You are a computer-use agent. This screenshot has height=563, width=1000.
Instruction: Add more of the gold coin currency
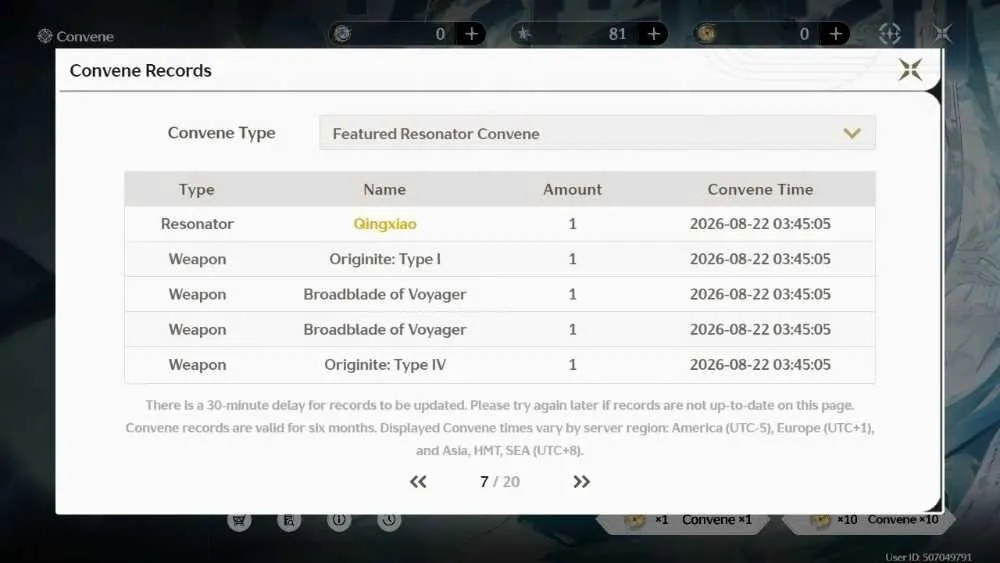tap(835, 34)
